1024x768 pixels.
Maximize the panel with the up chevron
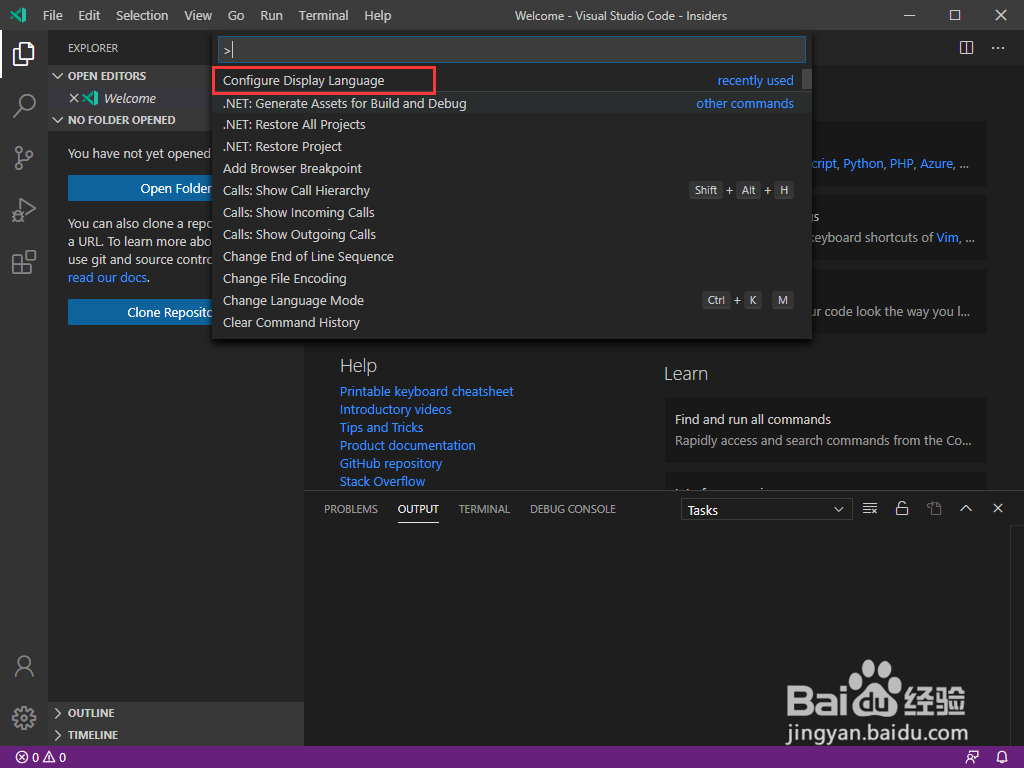[966, 508]
